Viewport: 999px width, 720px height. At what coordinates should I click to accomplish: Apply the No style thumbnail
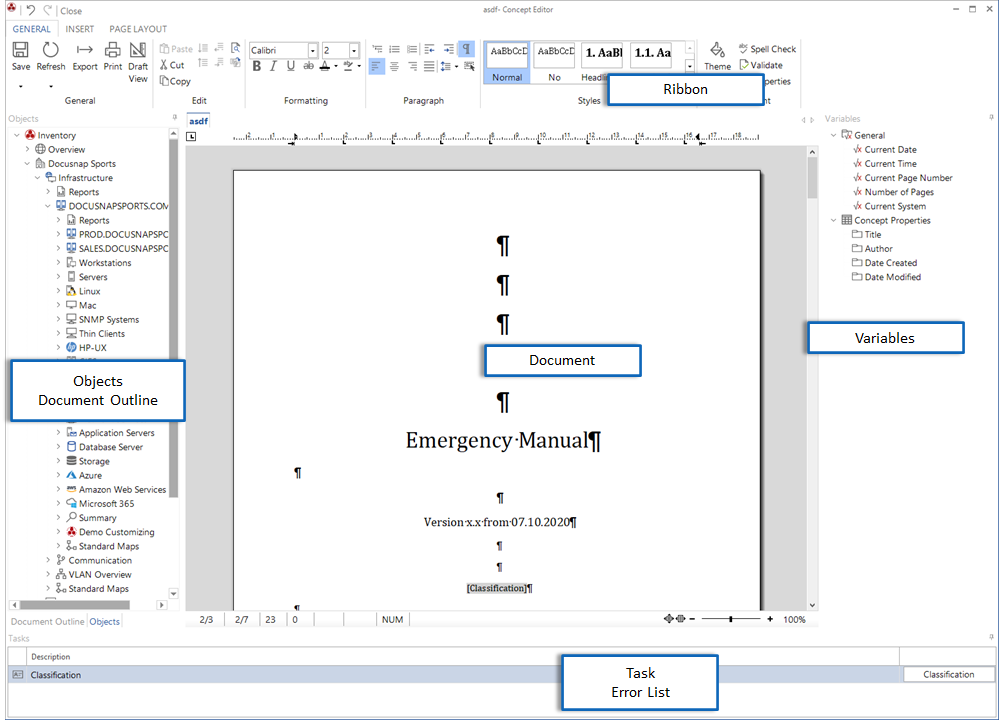pos(555,62)
